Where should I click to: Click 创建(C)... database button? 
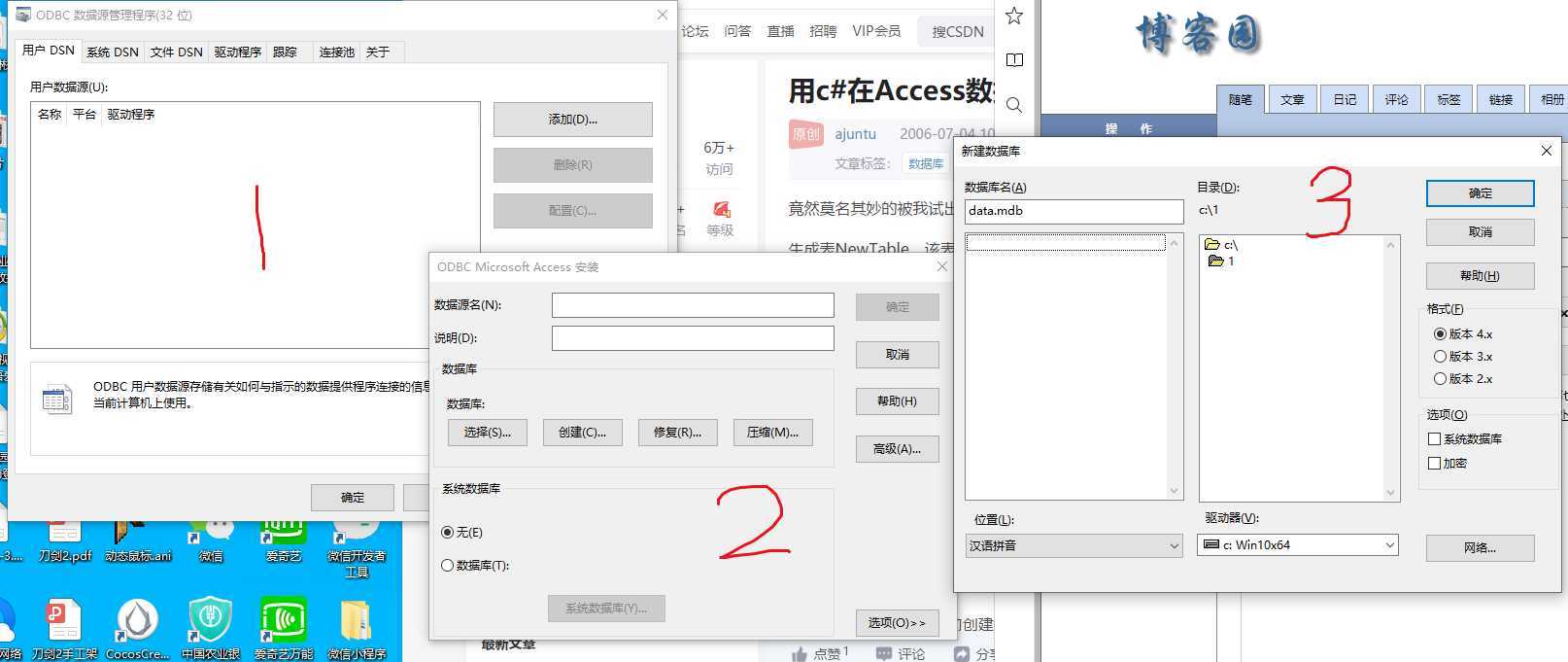[x=583, y=432]
